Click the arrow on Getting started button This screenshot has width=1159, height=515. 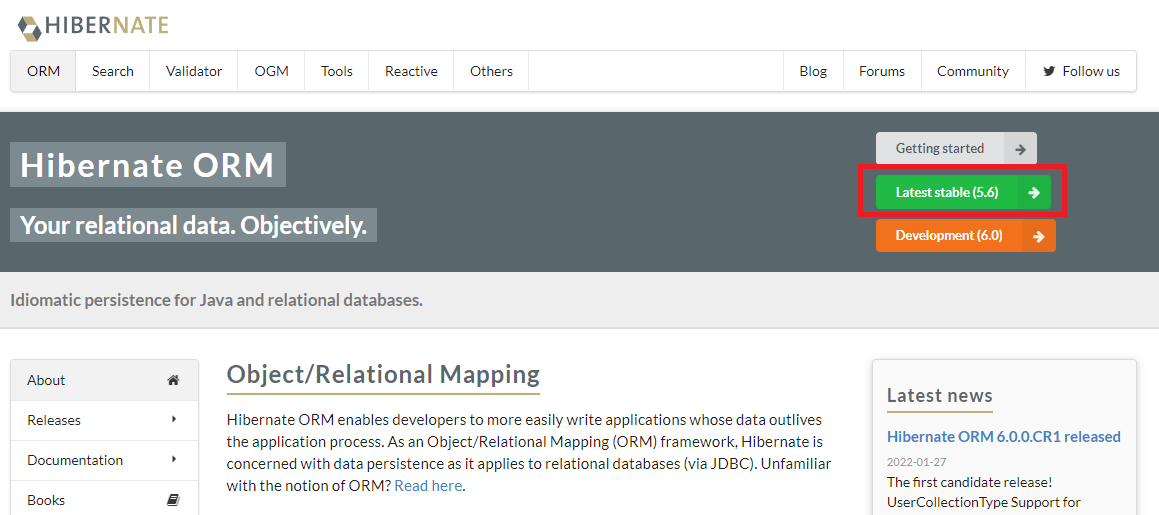[x=1020, y=149]
